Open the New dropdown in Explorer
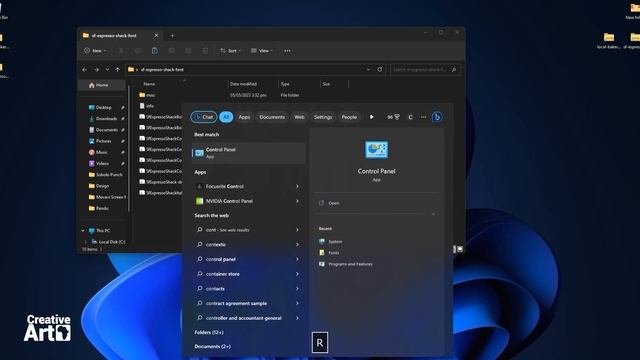Screen dimensions: 640x360 pyautogui.click(x=95, y=51)
